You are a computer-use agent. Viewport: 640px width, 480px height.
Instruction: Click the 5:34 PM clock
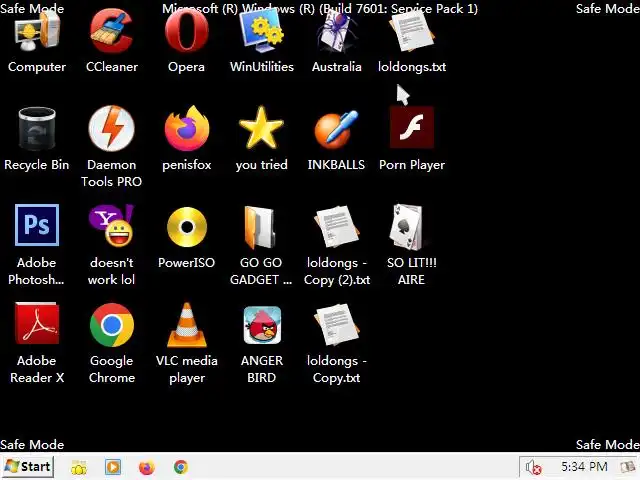click(x=584, y=467)
